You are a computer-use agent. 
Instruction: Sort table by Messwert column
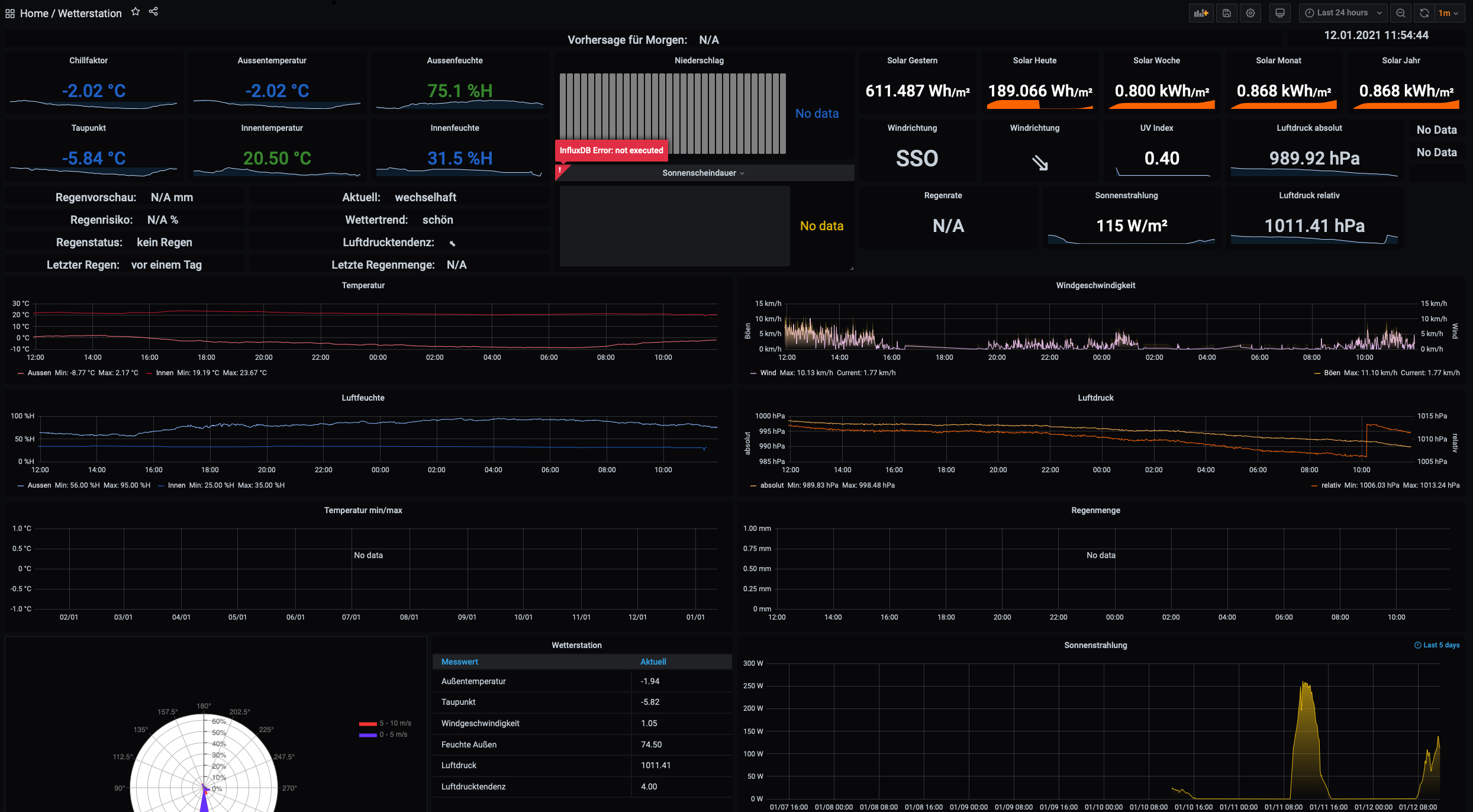(x=460, y=662)
